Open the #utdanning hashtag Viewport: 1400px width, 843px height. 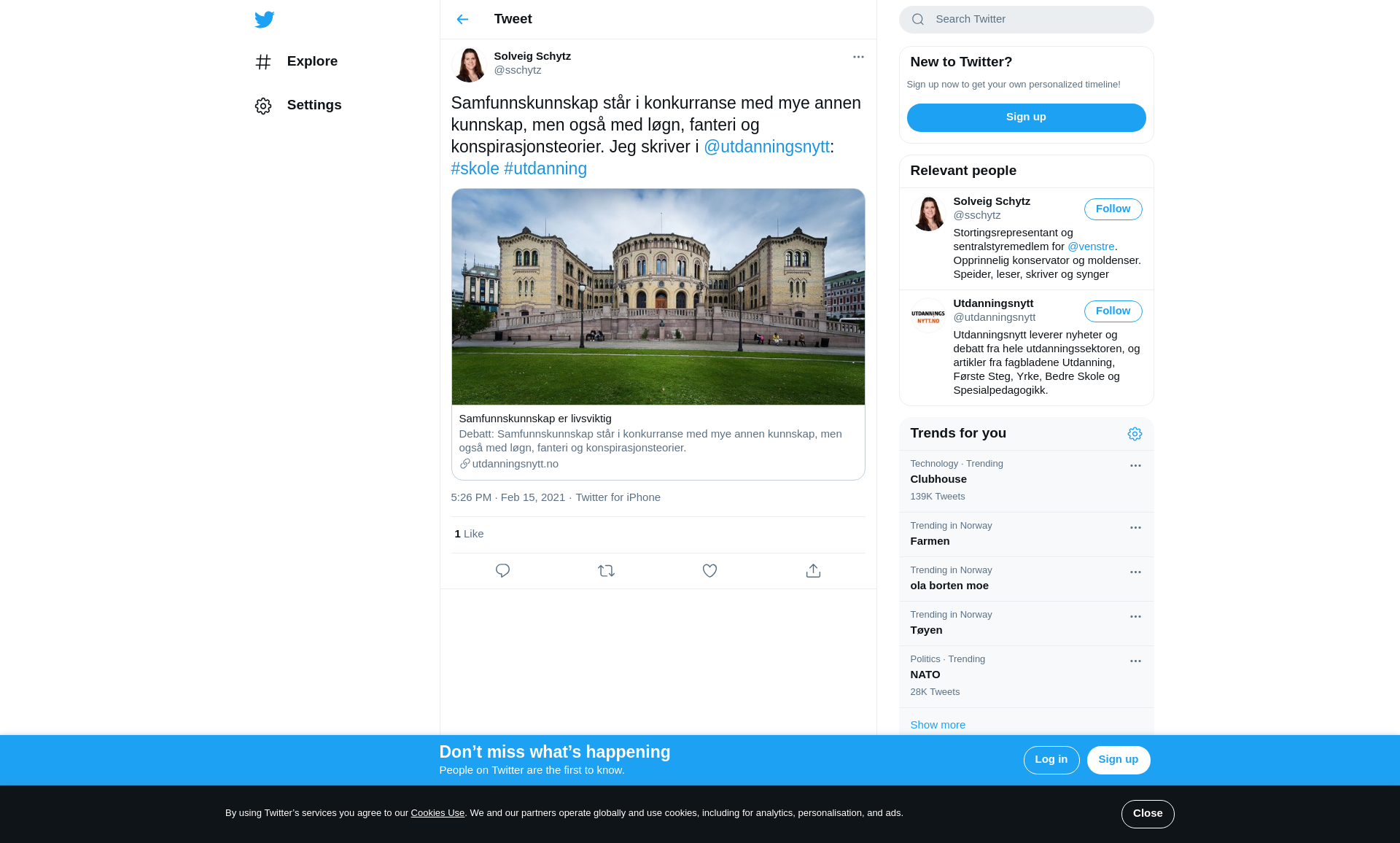tap(545, 168)
